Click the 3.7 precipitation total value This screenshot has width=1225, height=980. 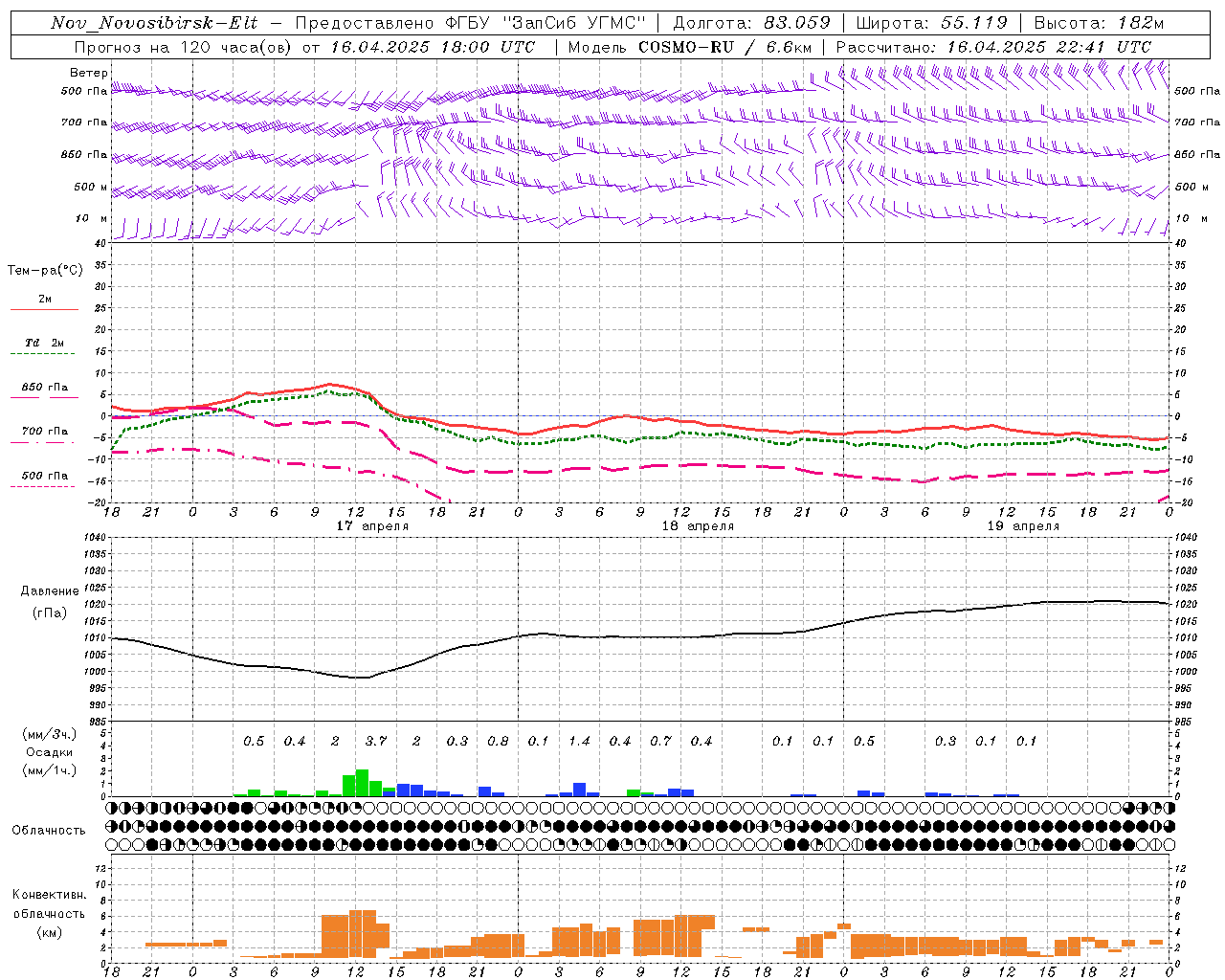click(x=376, y=741)
